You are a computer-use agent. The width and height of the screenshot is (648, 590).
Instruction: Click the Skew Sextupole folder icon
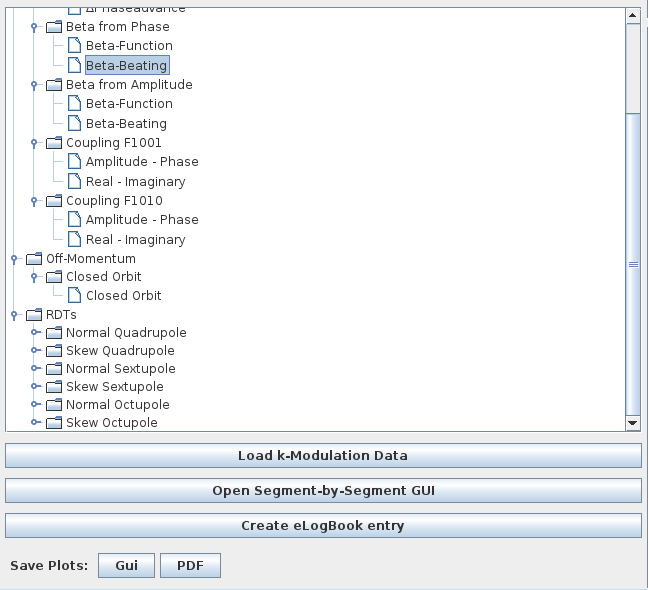(54, 387)
